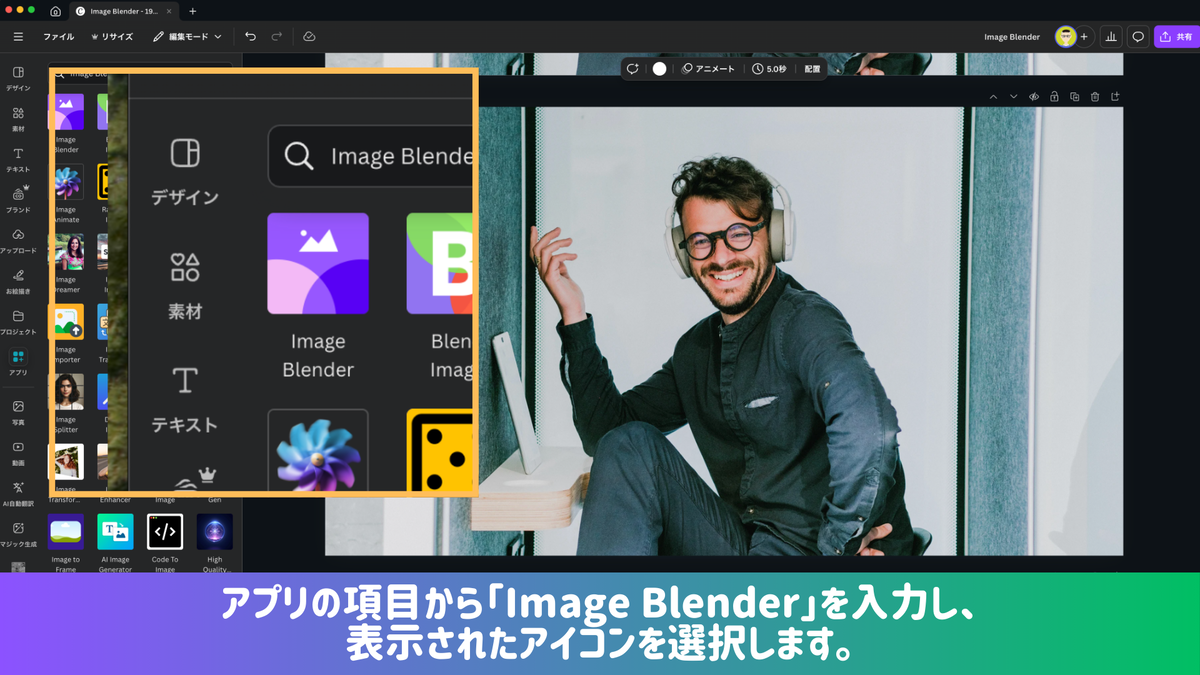The width and height of the screenshot is (1200, 675).
Task: Click the 配置 position button
Action: [x=813, y=69]
